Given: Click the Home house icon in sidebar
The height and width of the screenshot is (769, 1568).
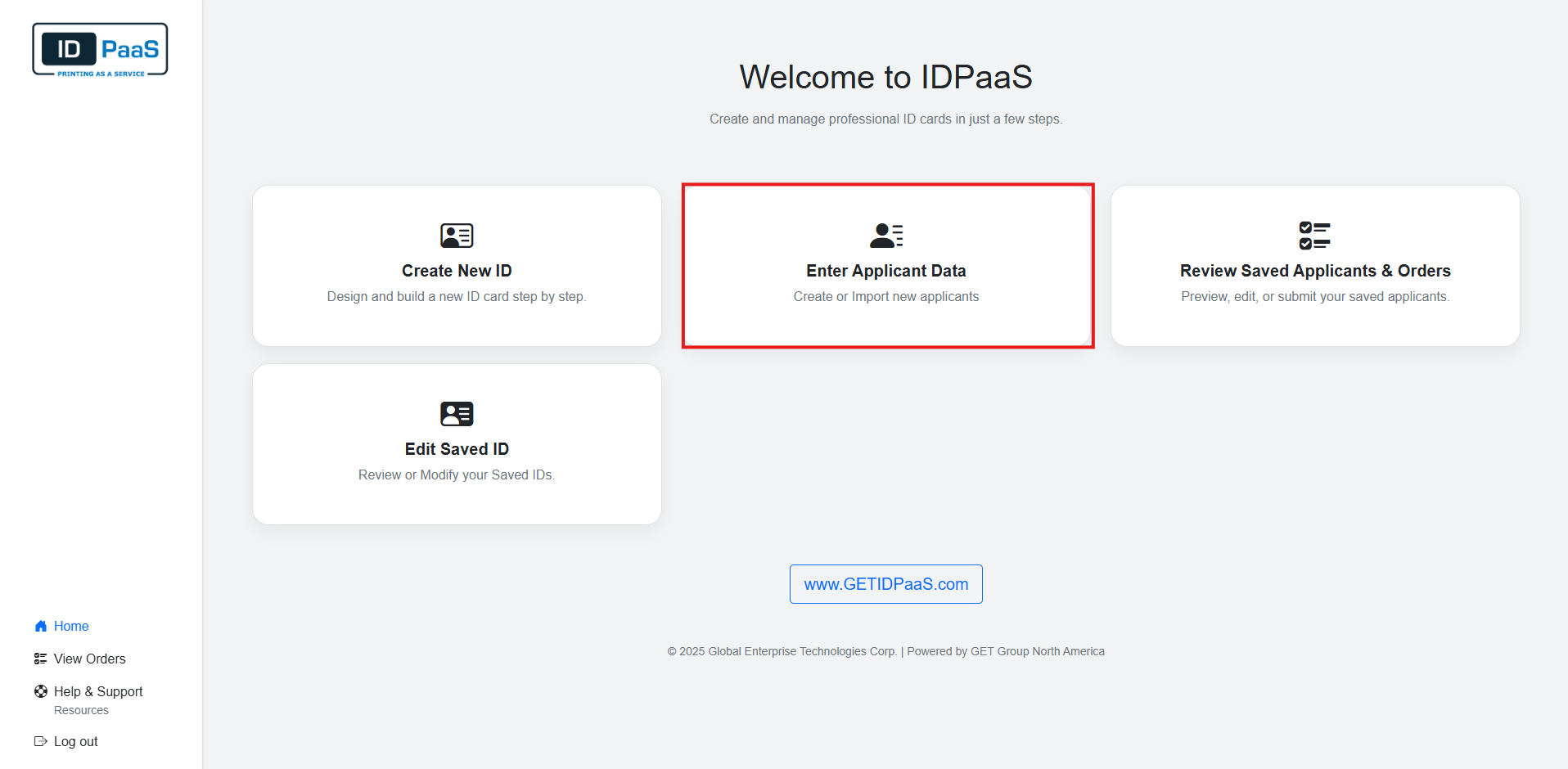Looking at the screenshot, I should (x=41, y=626).
